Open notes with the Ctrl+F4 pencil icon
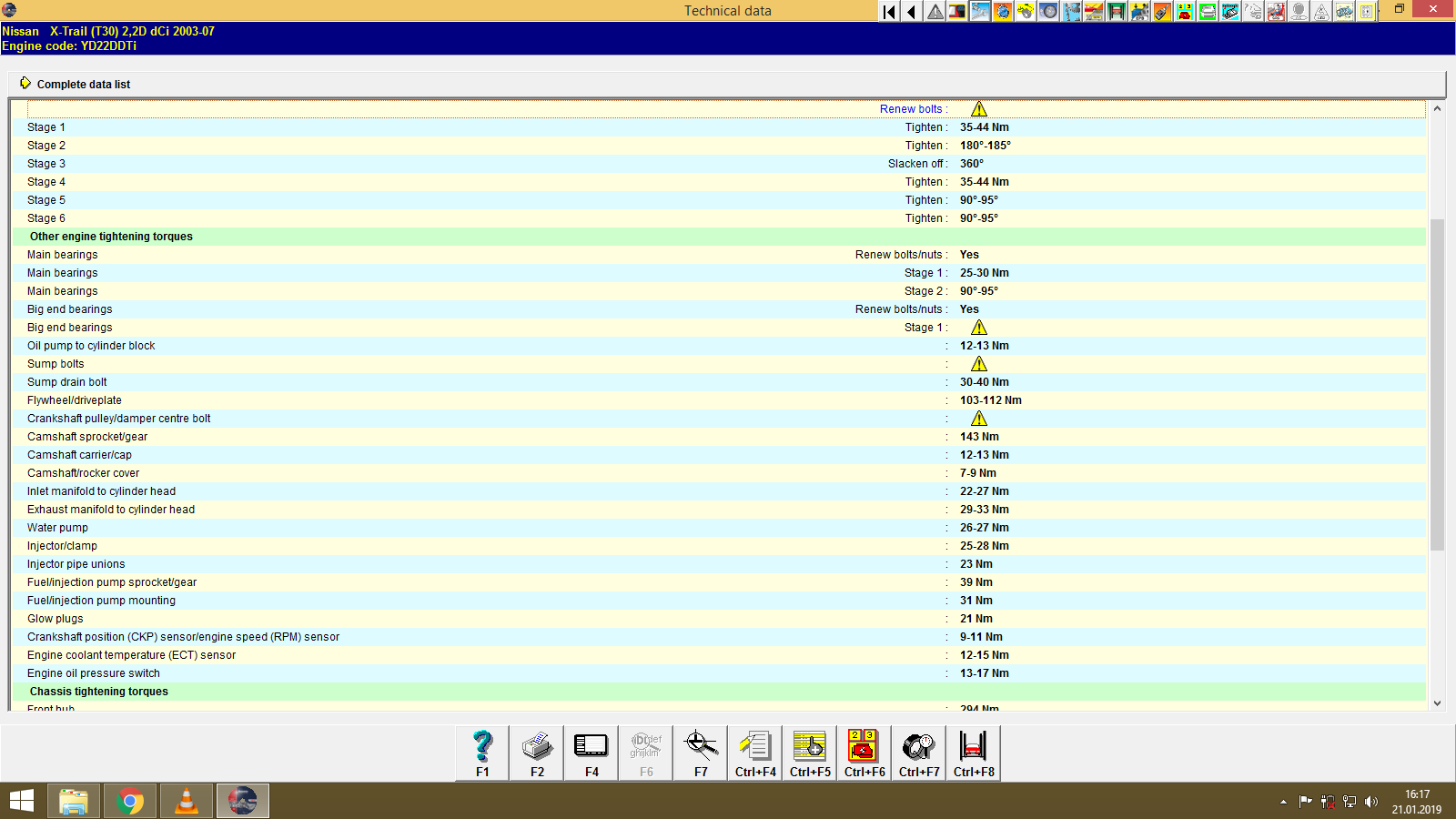 [x=754, y=752]
